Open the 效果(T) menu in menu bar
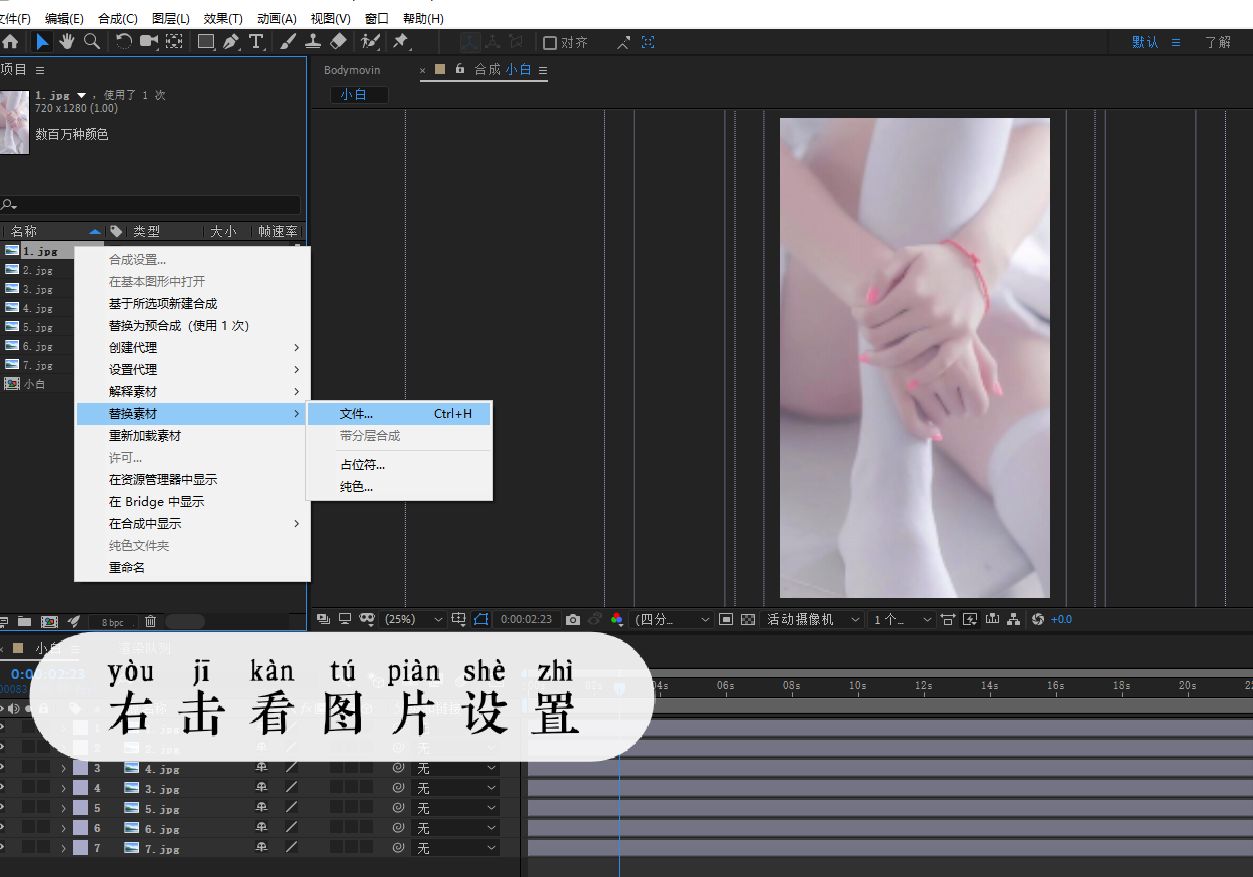The image size is (1253, 877). [223, 18]
